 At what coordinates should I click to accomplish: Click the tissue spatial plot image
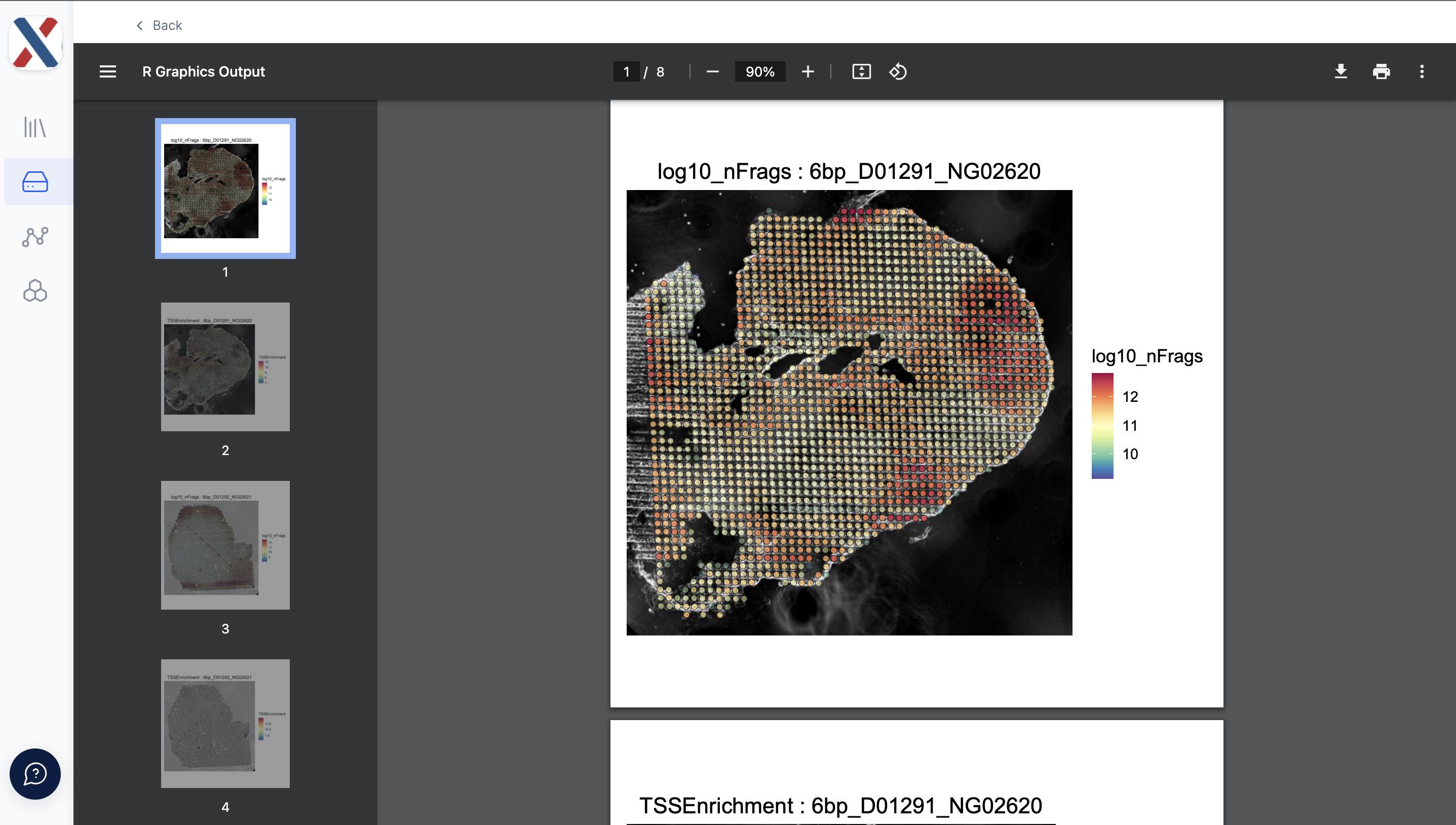pyautogui.click(x=849, y=413)
